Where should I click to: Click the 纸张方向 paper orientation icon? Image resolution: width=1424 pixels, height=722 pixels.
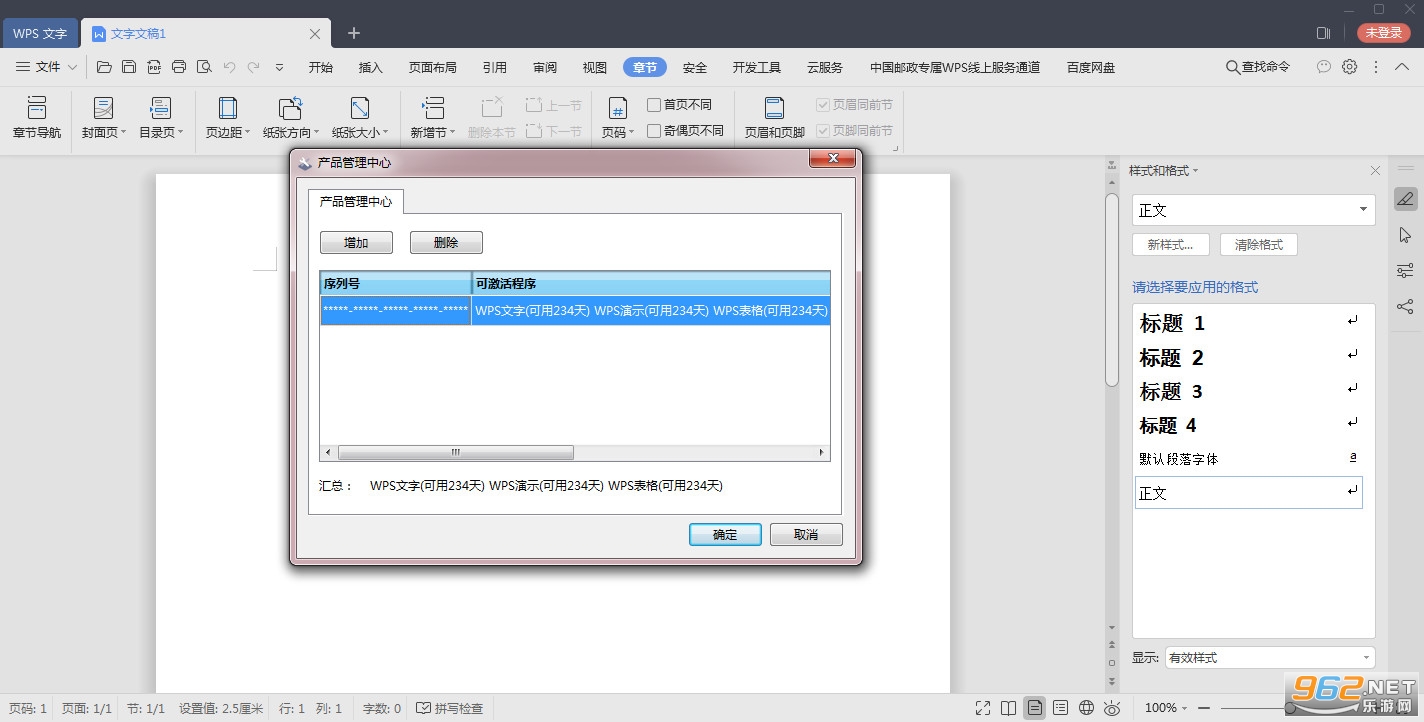click(x=291, y=108)
